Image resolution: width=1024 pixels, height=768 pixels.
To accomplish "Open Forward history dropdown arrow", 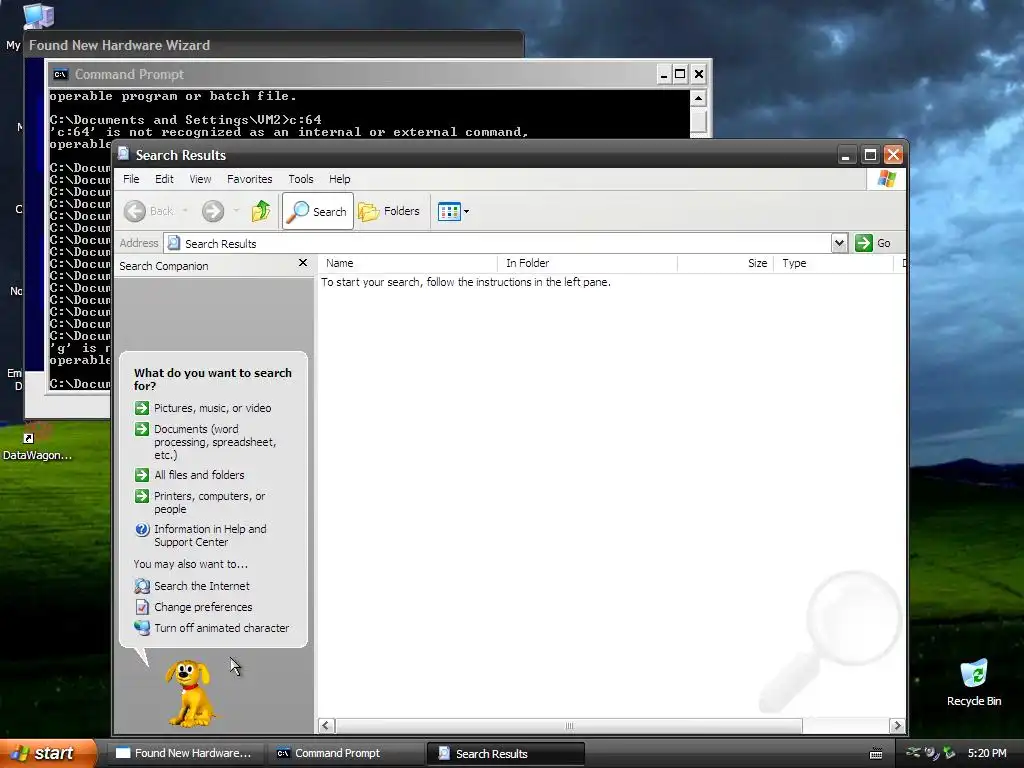I will pos(236,211).
